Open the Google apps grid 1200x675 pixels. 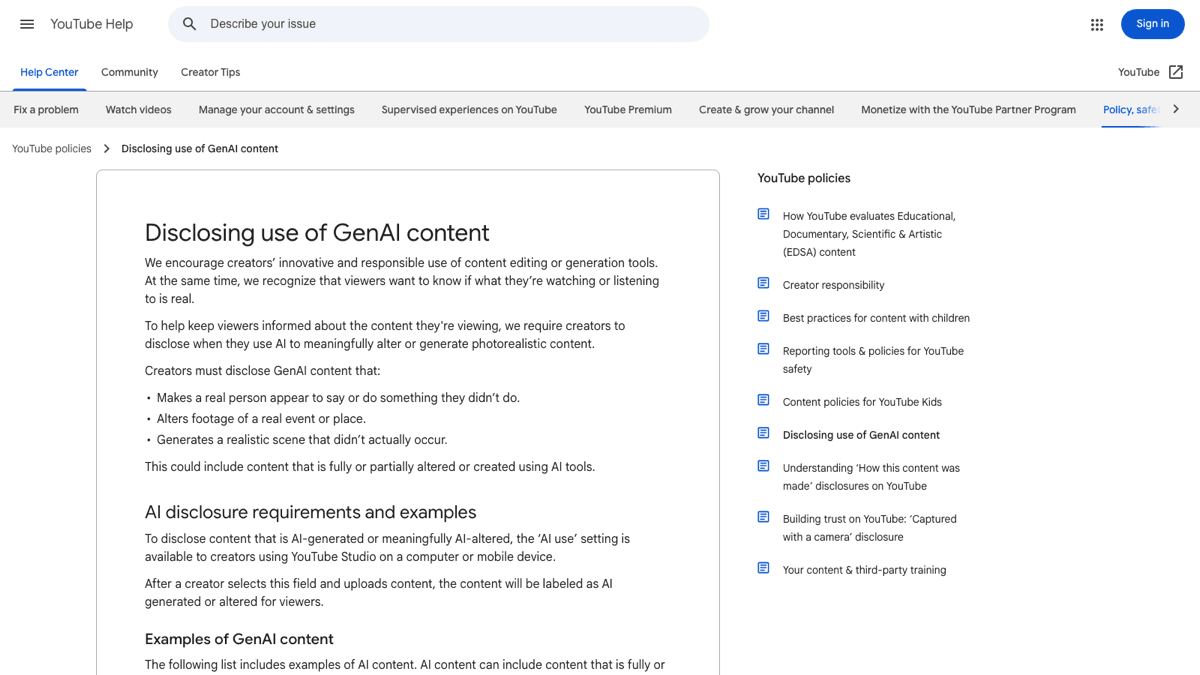coord(1097,24)
